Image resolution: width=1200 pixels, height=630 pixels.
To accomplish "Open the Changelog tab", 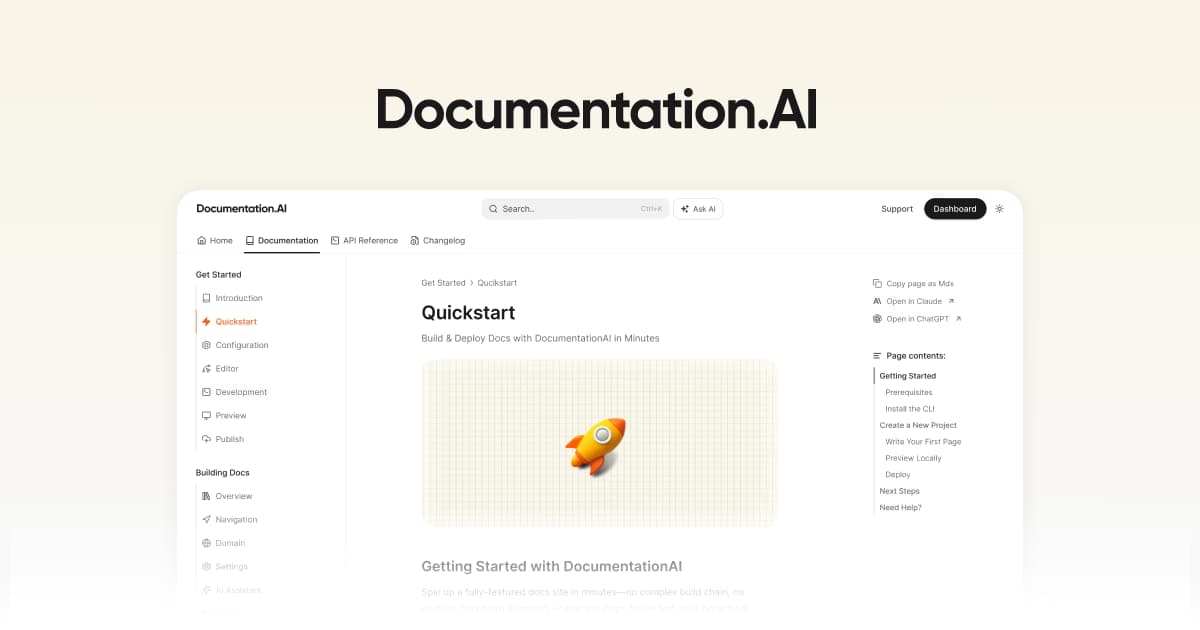I will 437,241.
